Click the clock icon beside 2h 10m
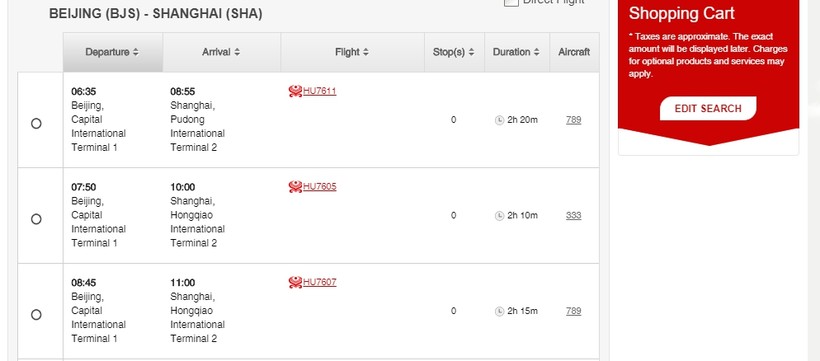Screen dimensions: 820x361 click(499, 216)
